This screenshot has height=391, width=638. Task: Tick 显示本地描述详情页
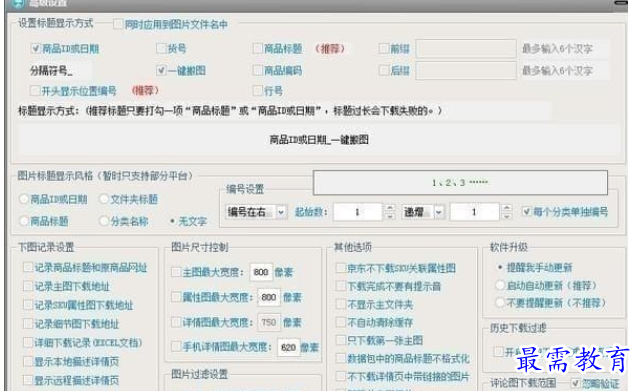28,361
